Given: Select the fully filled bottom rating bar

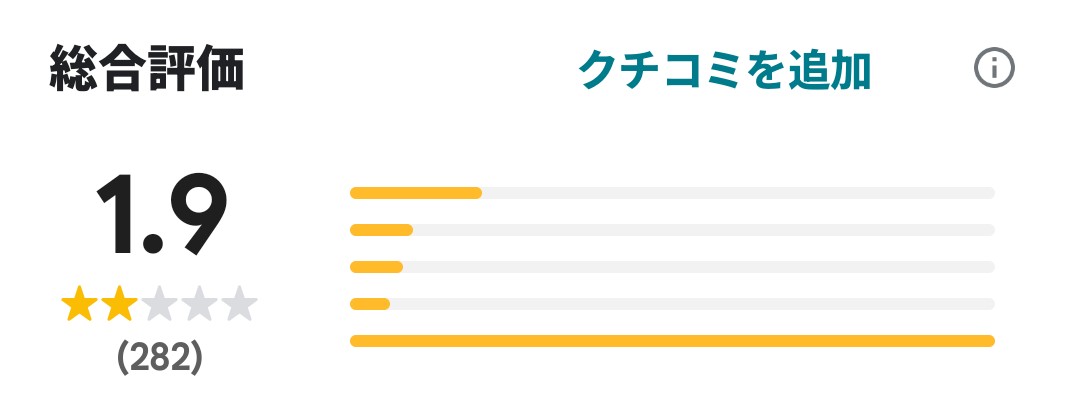Looking at the screenshot, I should pyautogui.click(x=672, y=341).
